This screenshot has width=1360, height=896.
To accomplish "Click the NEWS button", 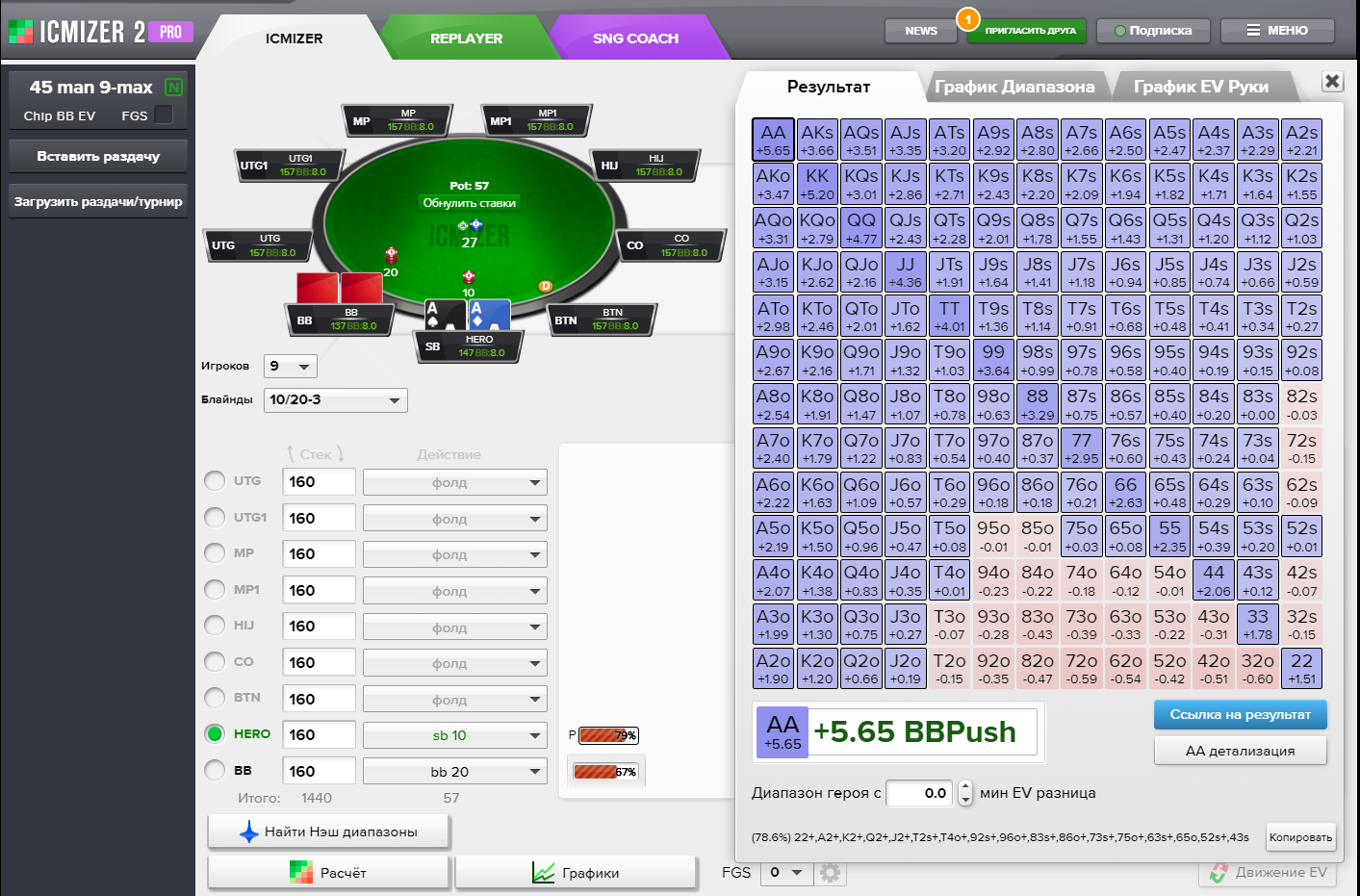I will [x=921, y=31].
